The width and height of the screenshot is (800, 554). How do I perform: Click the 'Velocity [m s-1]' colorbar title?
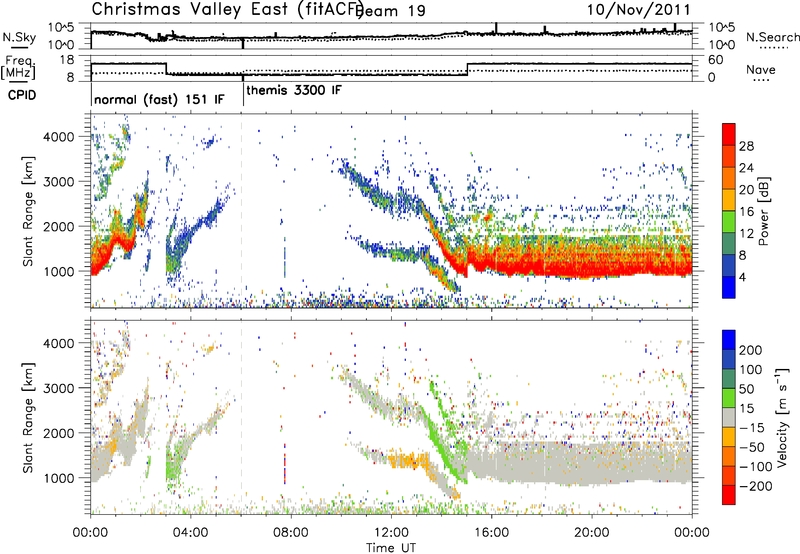pos(781,417)
